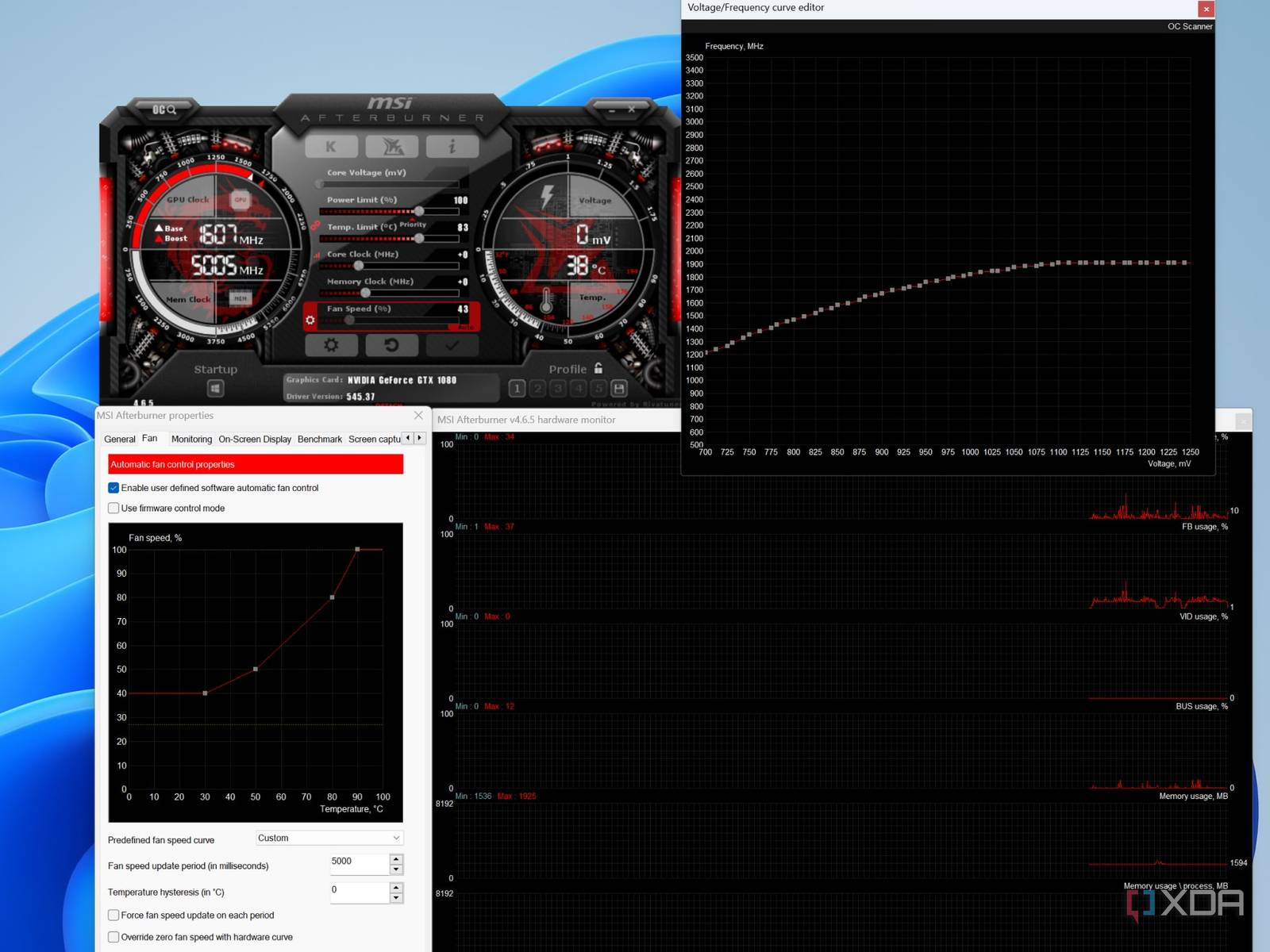The height and width of the screenshot is (952, 1270).
Task: Toggle the Windows startup icon
Action: click(x=215, y=389)
